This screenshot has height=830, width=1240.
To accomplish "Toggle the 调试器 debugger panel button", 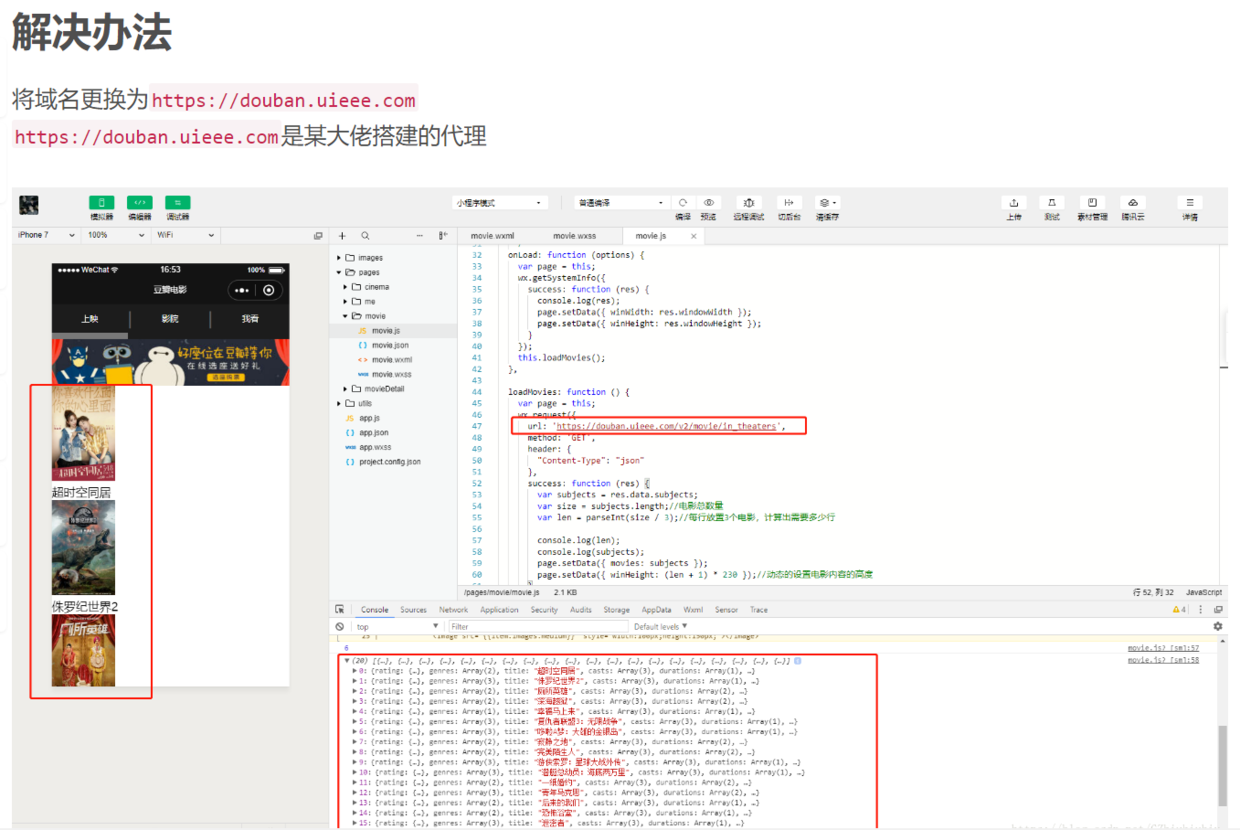I will [177, 202].
